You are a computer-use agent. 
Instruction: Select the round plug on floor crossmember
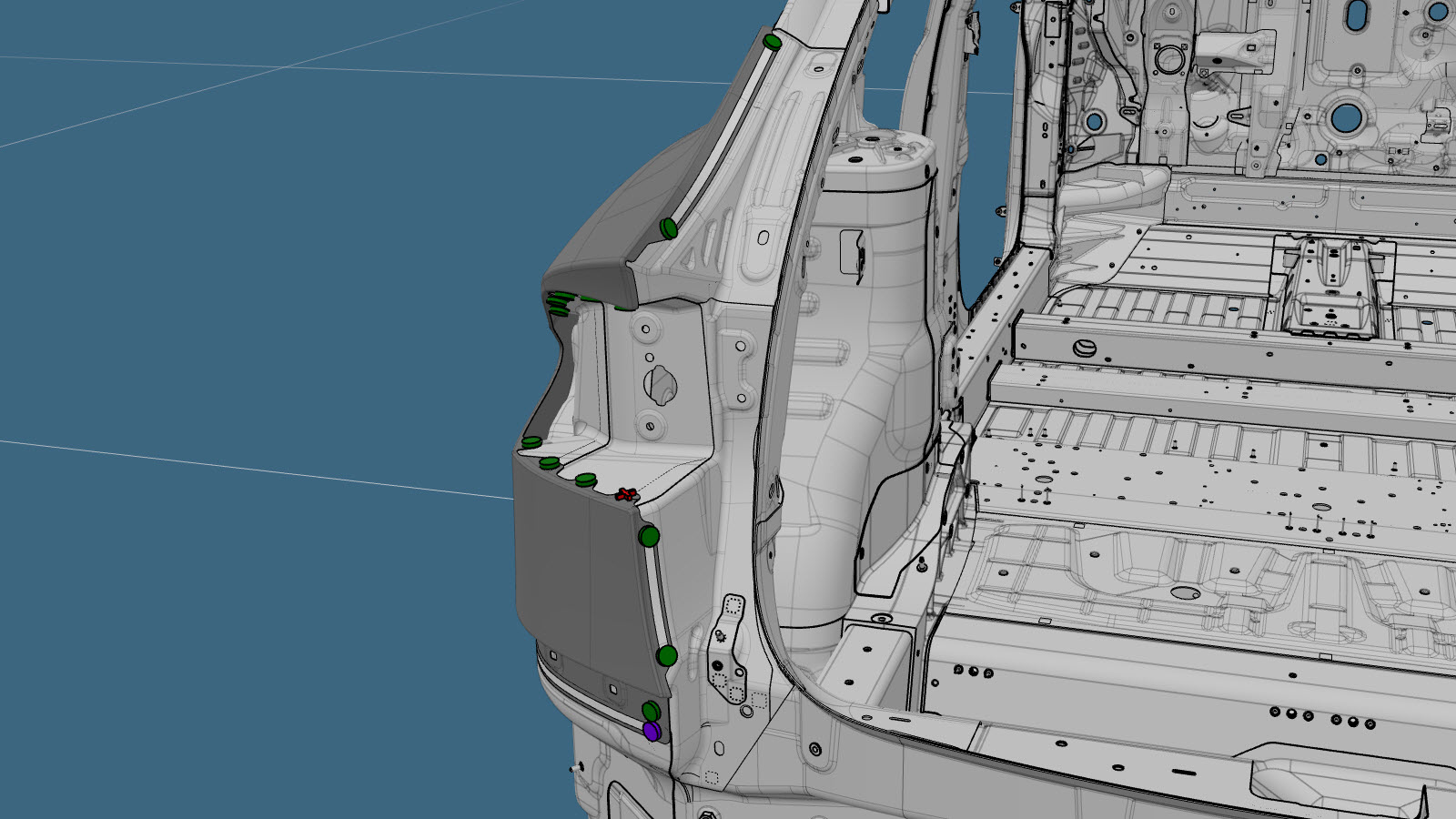(1083, 347)
